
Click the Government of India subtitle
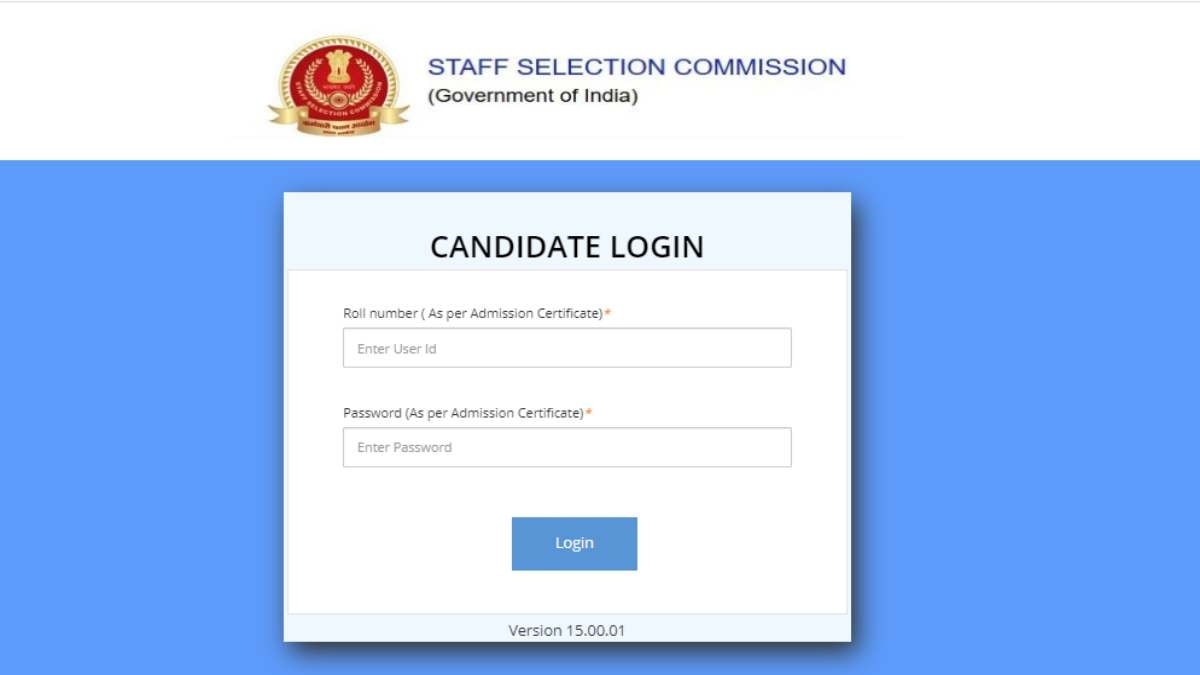(534, 96)
